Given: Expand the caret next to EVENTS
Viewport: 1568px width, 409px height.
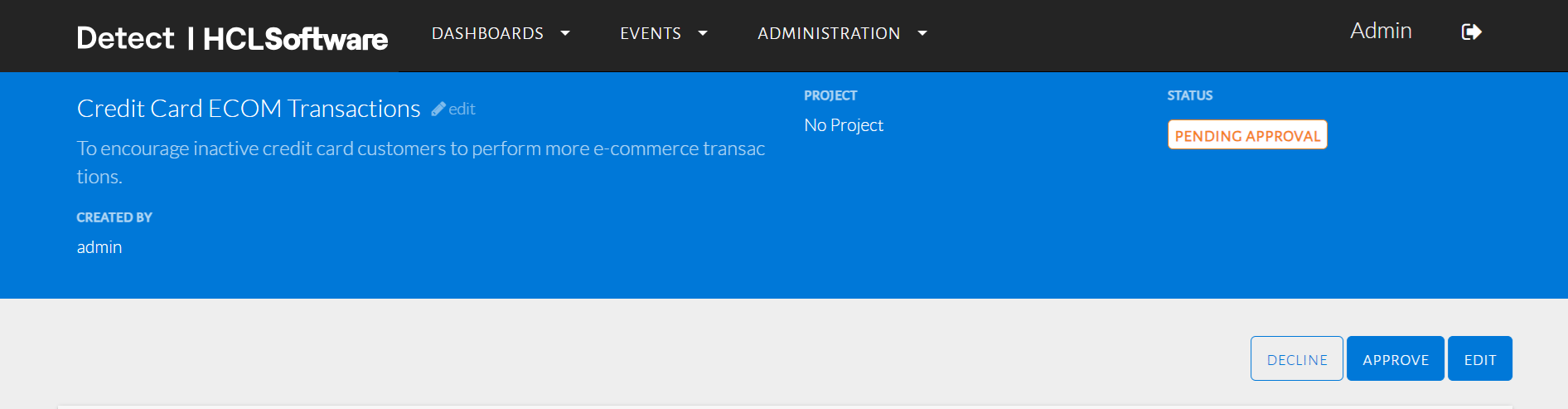Looking at the screenshot, I should [x=703, y=33].
